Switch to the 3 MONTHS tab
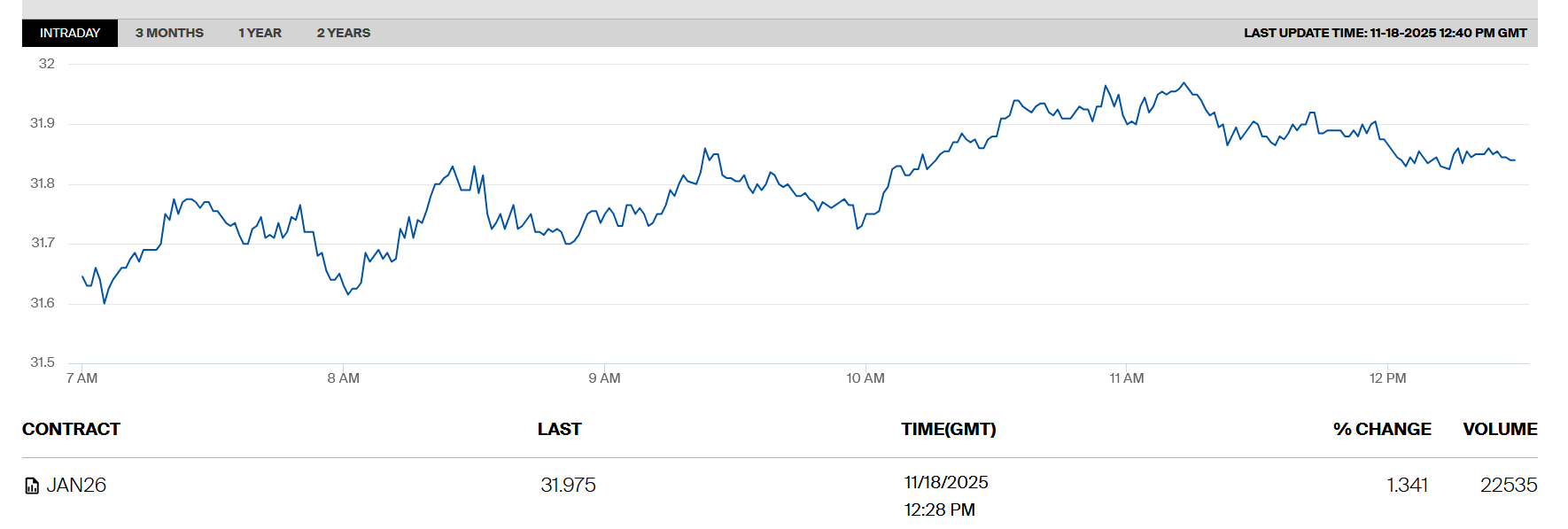The width and height of the screenshot is (1568, 529). (169, 33)
